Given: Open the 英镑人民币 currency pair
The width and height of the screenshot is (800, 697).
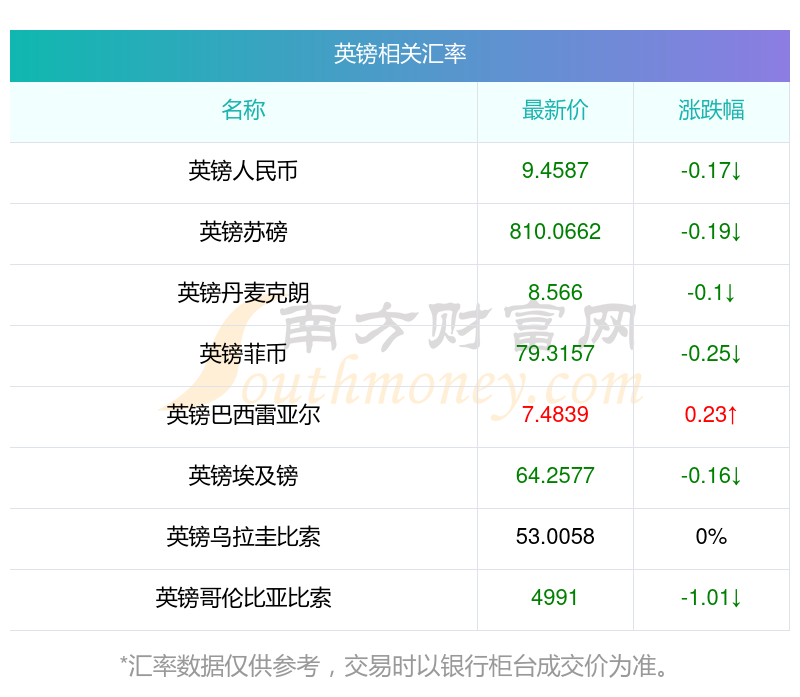Looking at the screenshot, I should click(243, 171).
